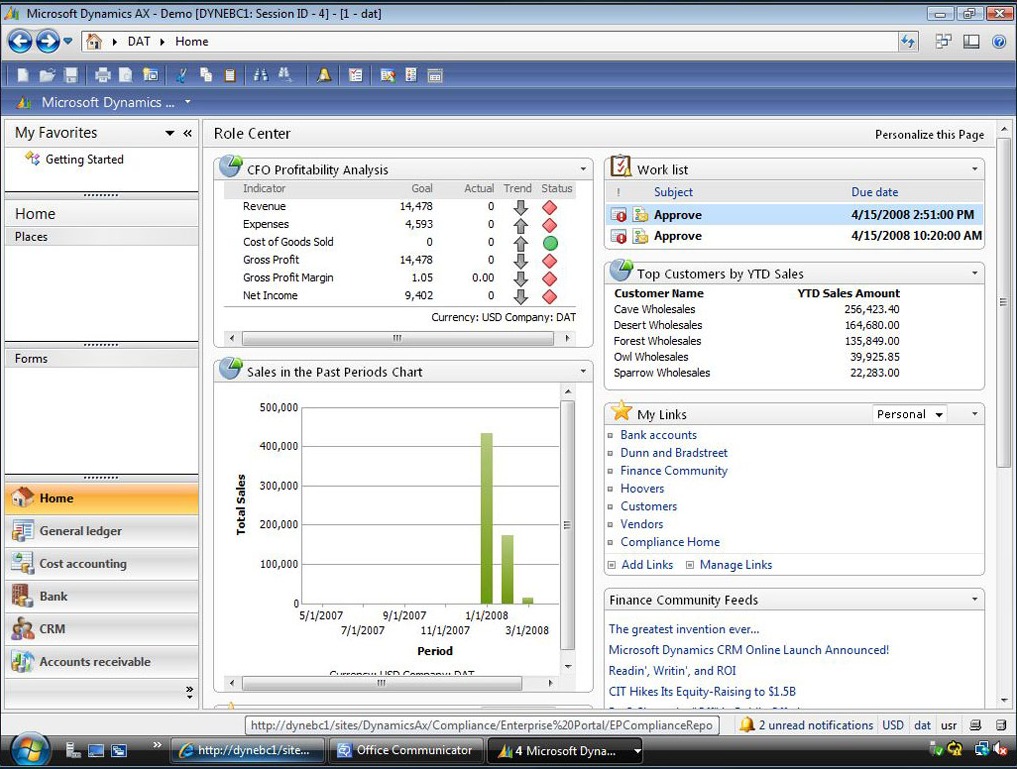This screenshot has width=1017, height=769.
Task: Open the Dunn and Bradstreet link
Action: pyautogui.click(x=674, y=453)
